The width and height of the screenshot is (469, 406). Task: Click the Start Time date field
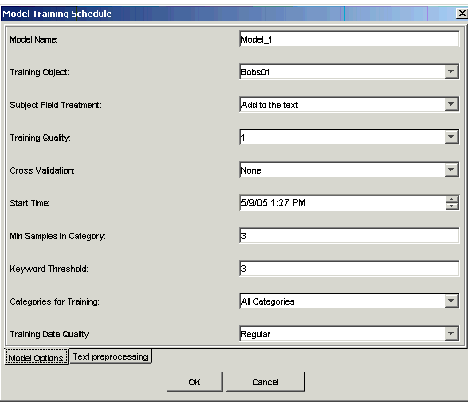(x=342, y=203)
